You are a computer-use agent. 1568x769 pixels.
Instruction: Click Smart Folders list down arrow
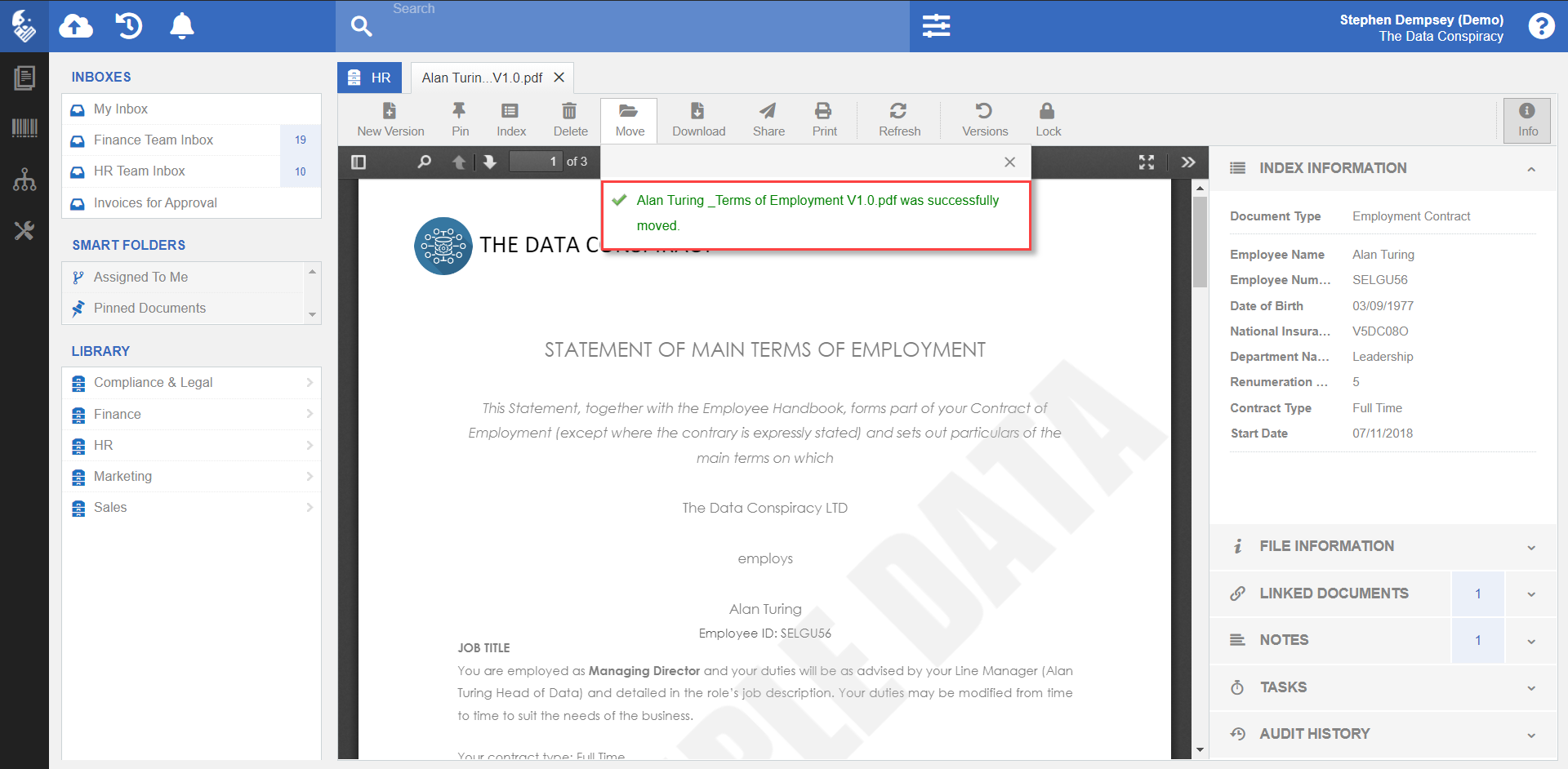312,315
